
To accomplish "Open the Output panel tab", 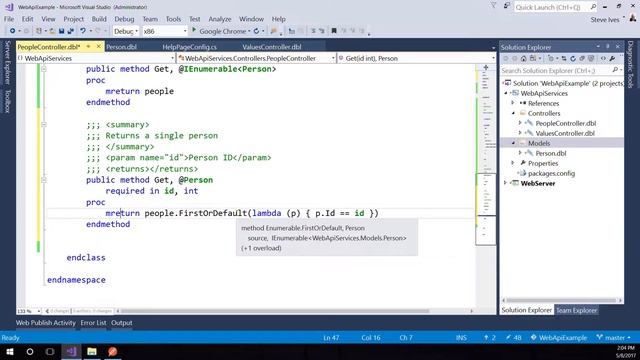I will 122,323.
